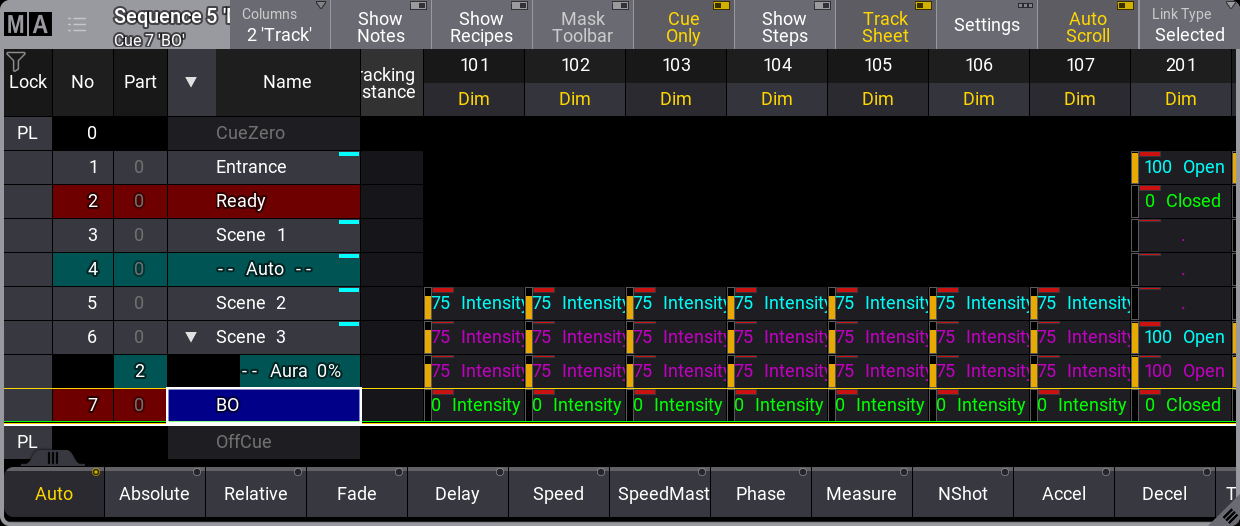The width and height of the screenshot is (1240, 526).
Task: Toggle Show Recipes
Action: (x=481, y=25)
